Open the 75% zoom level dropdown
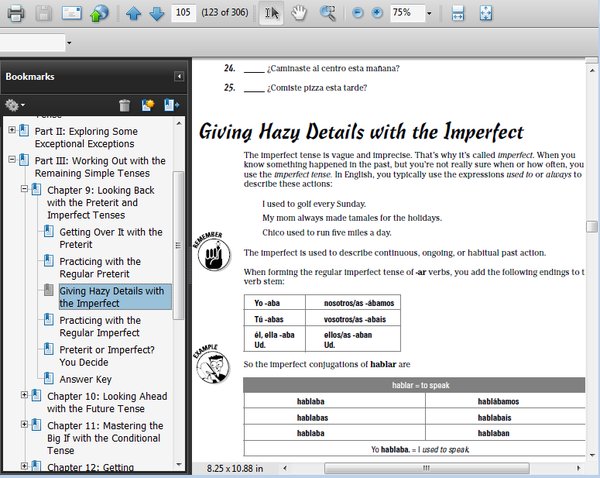This screenshot has height=478, width=600. 429,13
